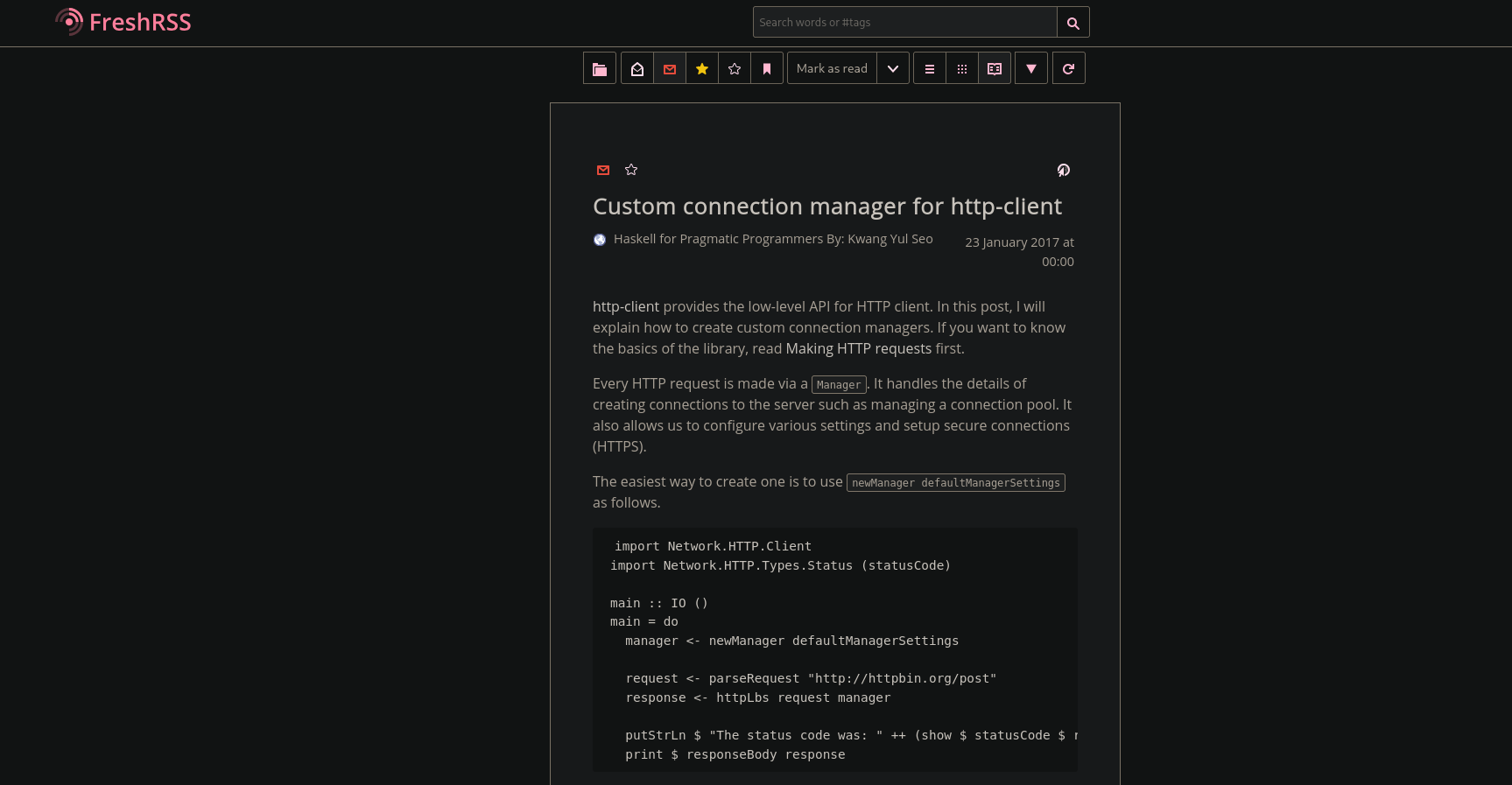Switch to normal list view
The height and width of the screenshot is (785, 1512).
tap(930, 68)
